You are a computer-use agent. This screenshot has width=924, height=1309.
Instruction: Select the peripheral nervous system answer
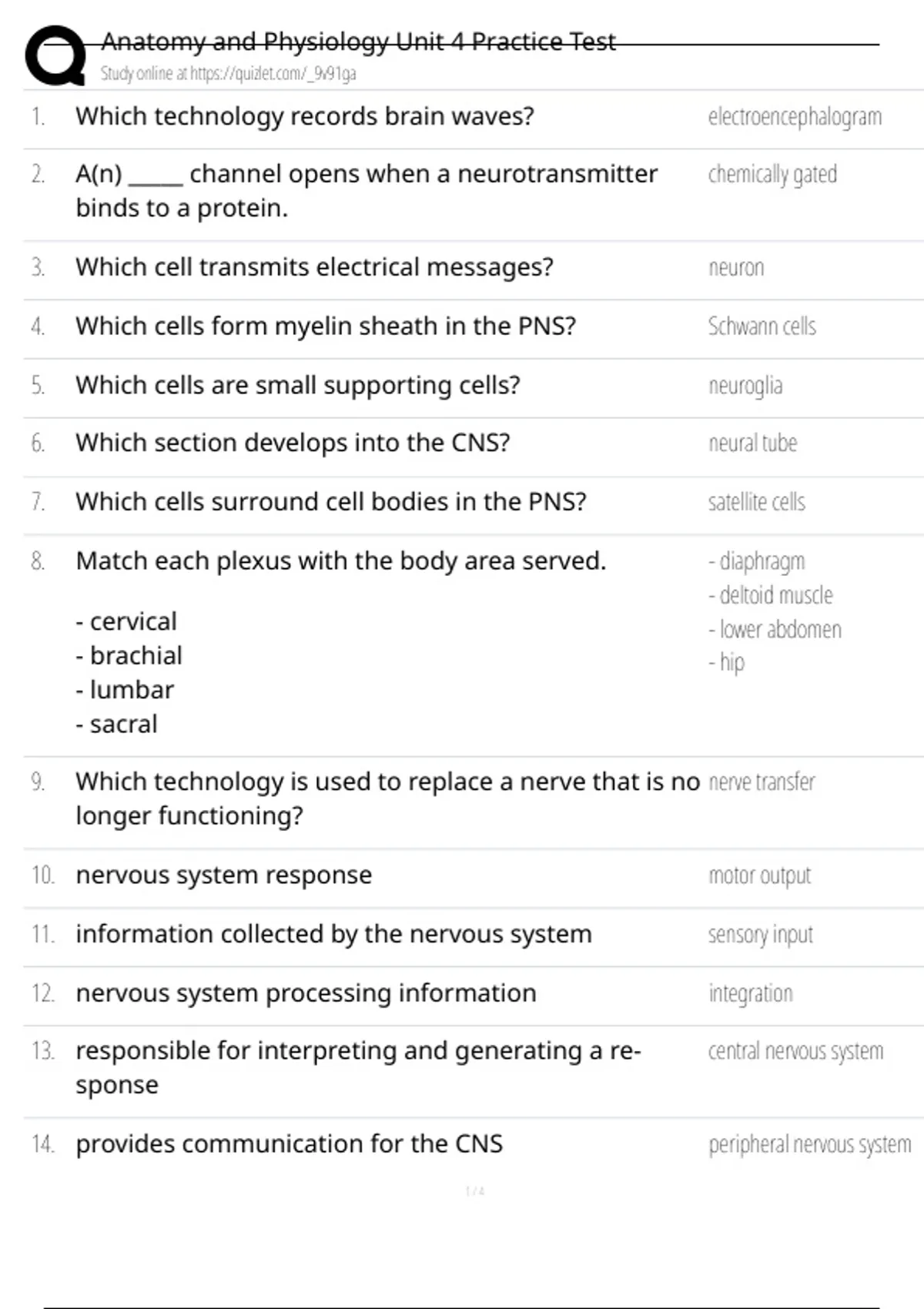point(809,1145)
